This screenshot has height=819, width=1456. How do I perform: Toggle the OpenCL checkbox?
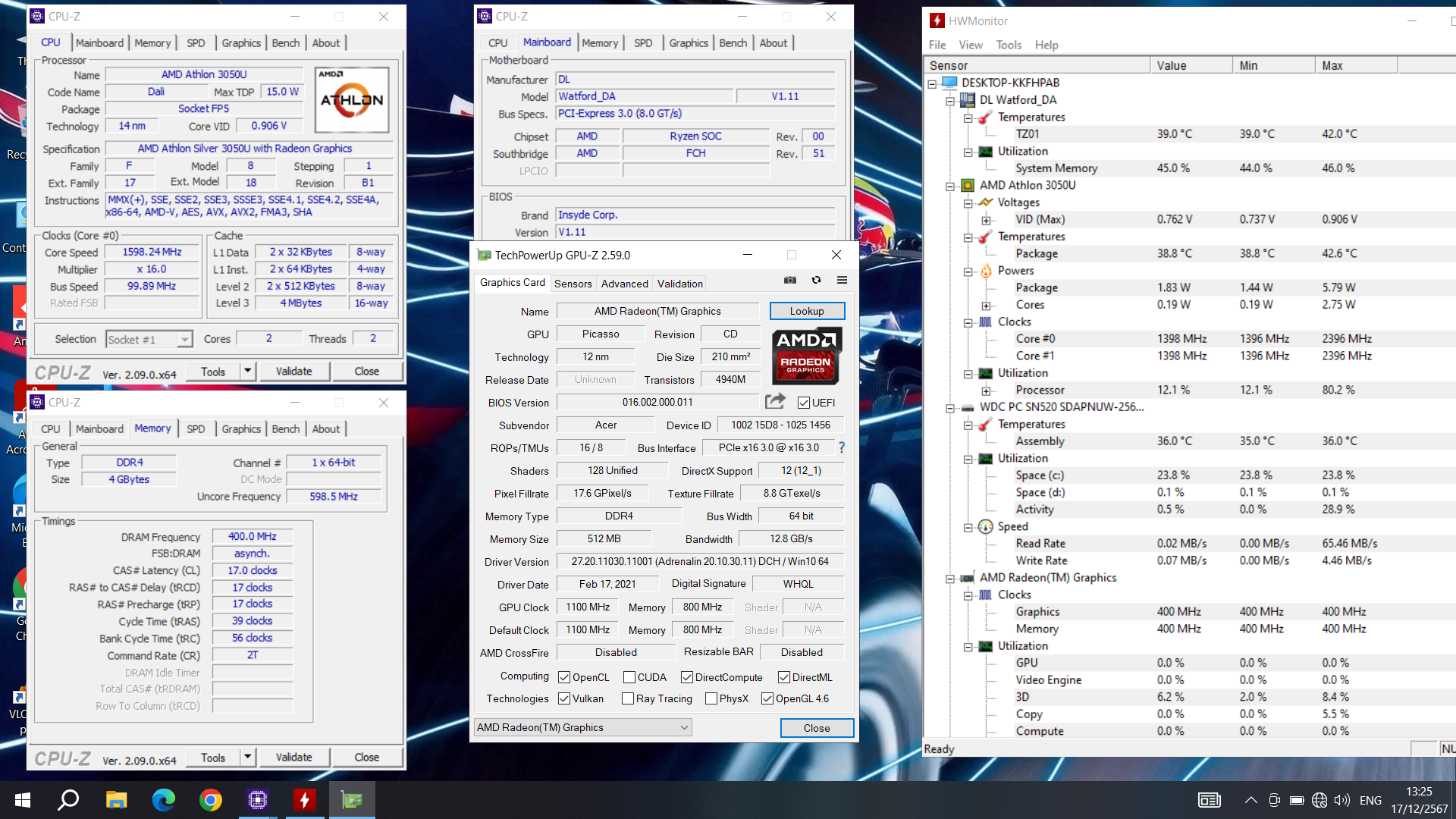tap(564, 677)
